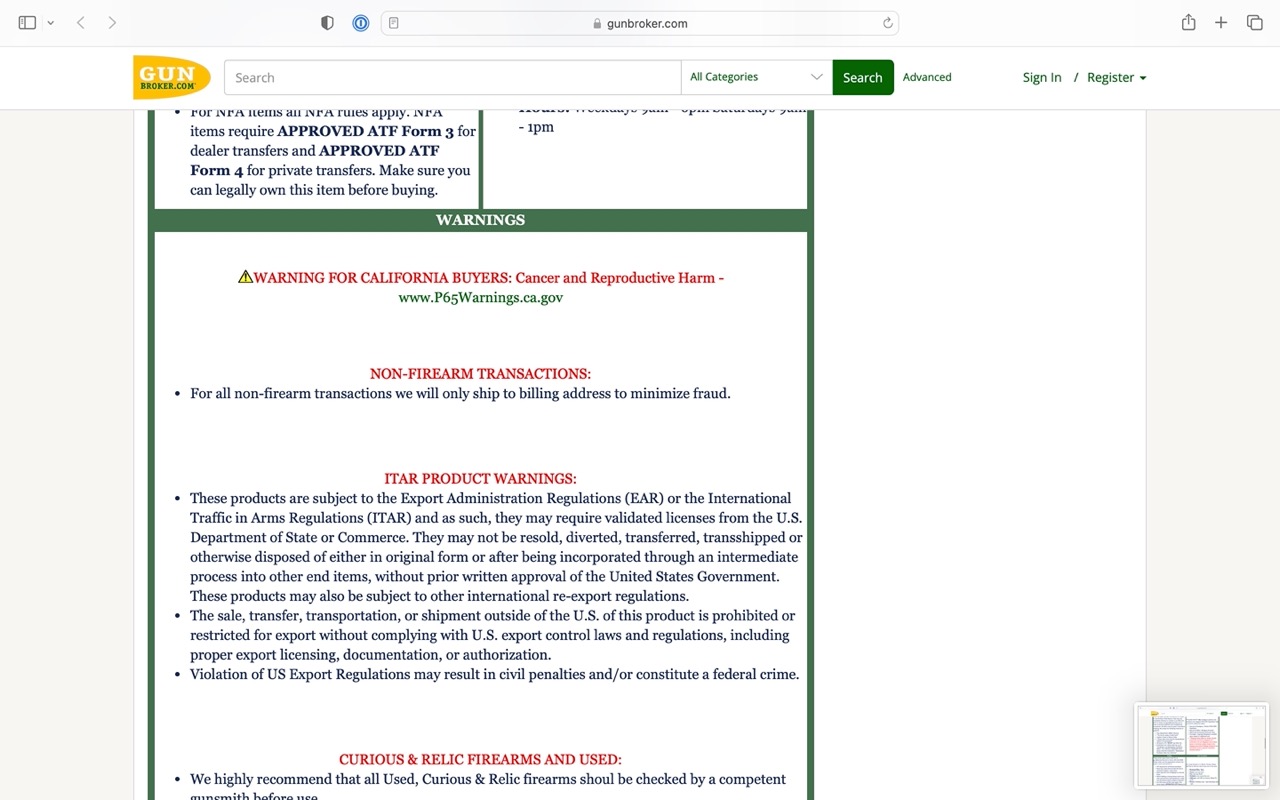Go forward to next page

click(112, 23)
